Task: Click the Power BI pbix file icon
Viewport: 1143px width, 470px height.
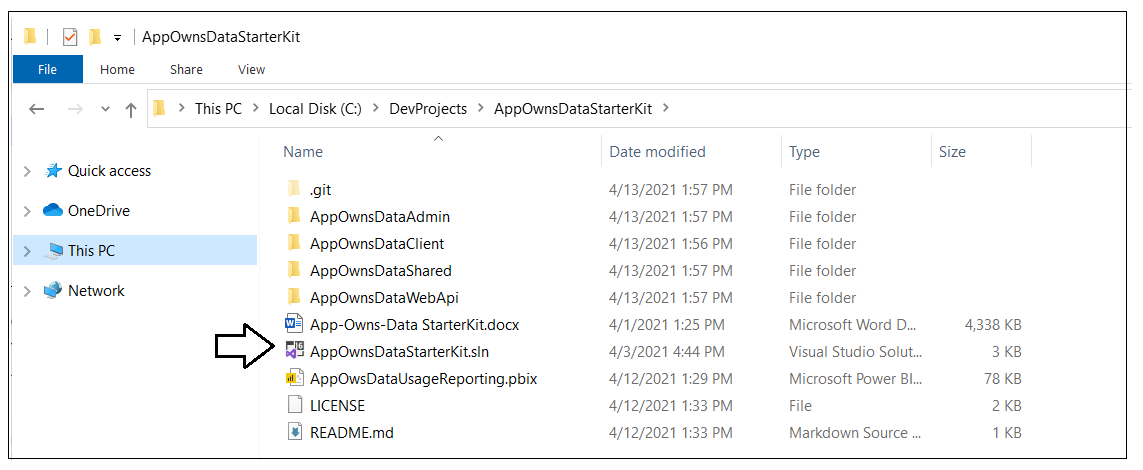Action: pos(294,377)
